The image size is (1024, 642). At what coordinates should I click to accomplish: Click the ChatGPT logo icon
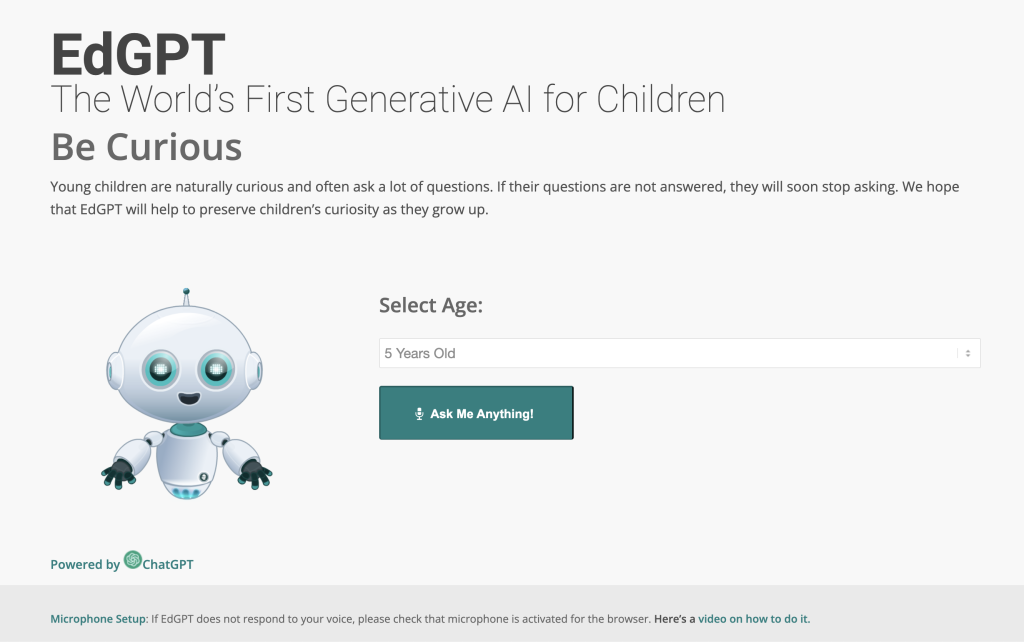click(x=133, y=560)
